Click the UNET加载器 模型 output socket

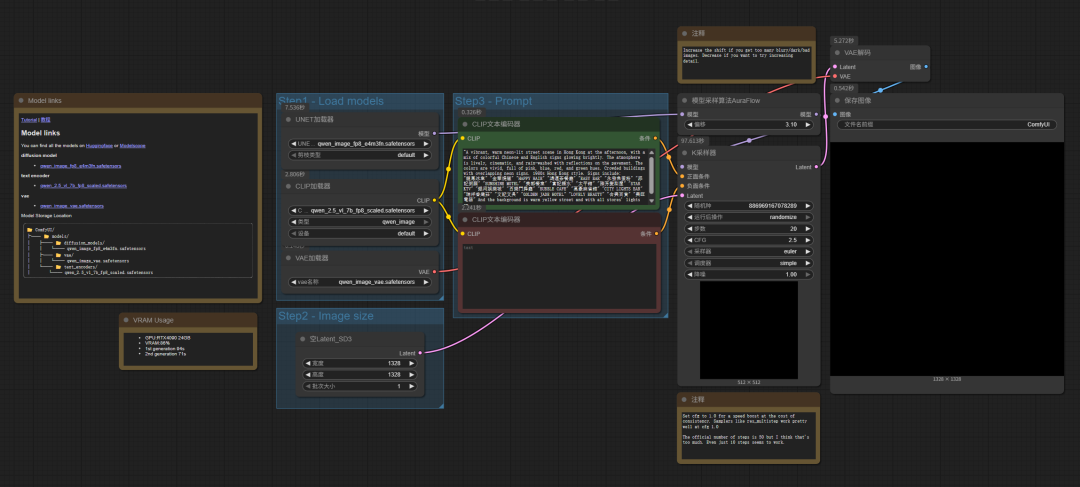434,133
